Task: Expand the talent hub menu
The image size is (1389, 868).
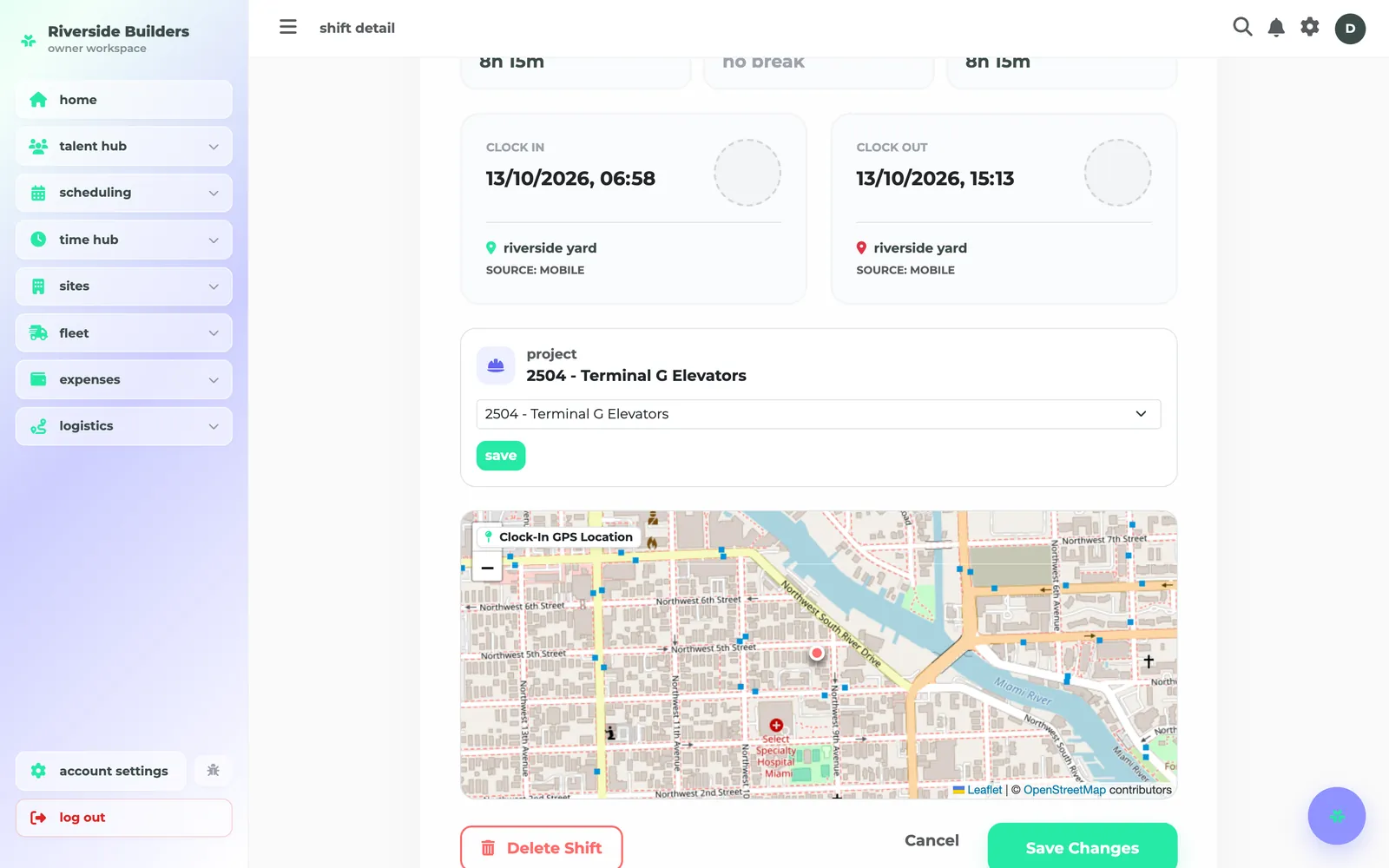Action: pos(124,146)
